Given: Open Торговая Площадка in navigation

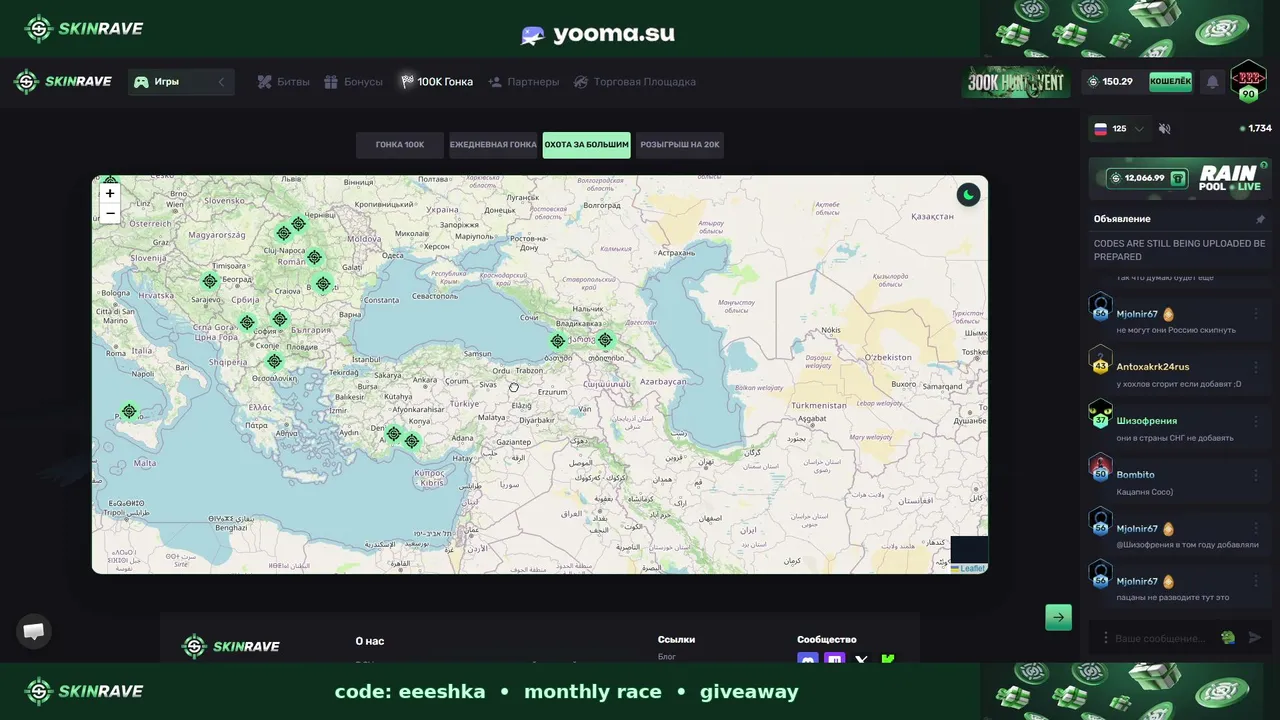Looking at the screenshot, I should (634, 82).
